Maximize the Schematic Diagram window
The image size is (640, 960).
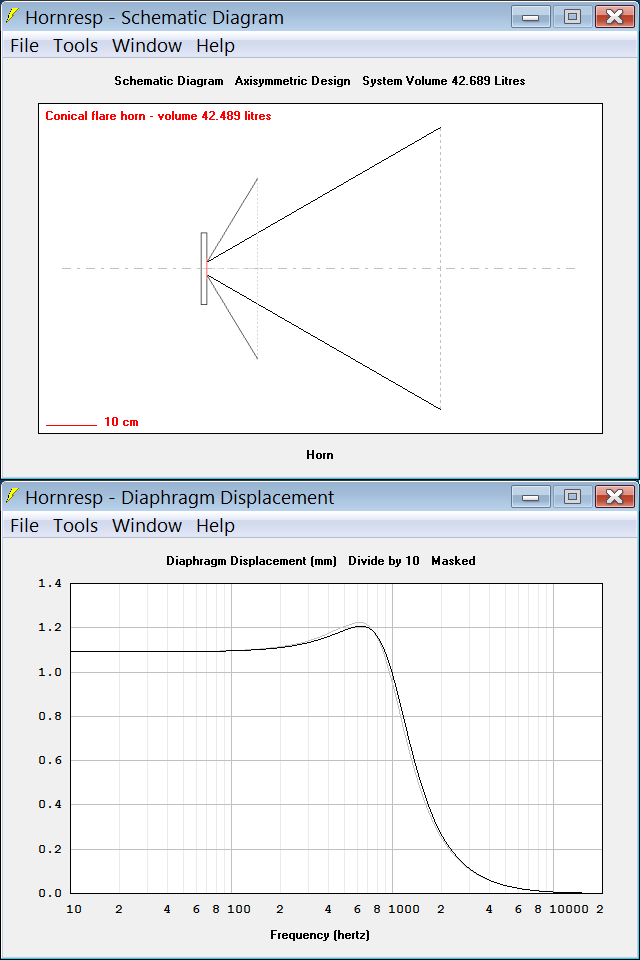tap(573, 17)
